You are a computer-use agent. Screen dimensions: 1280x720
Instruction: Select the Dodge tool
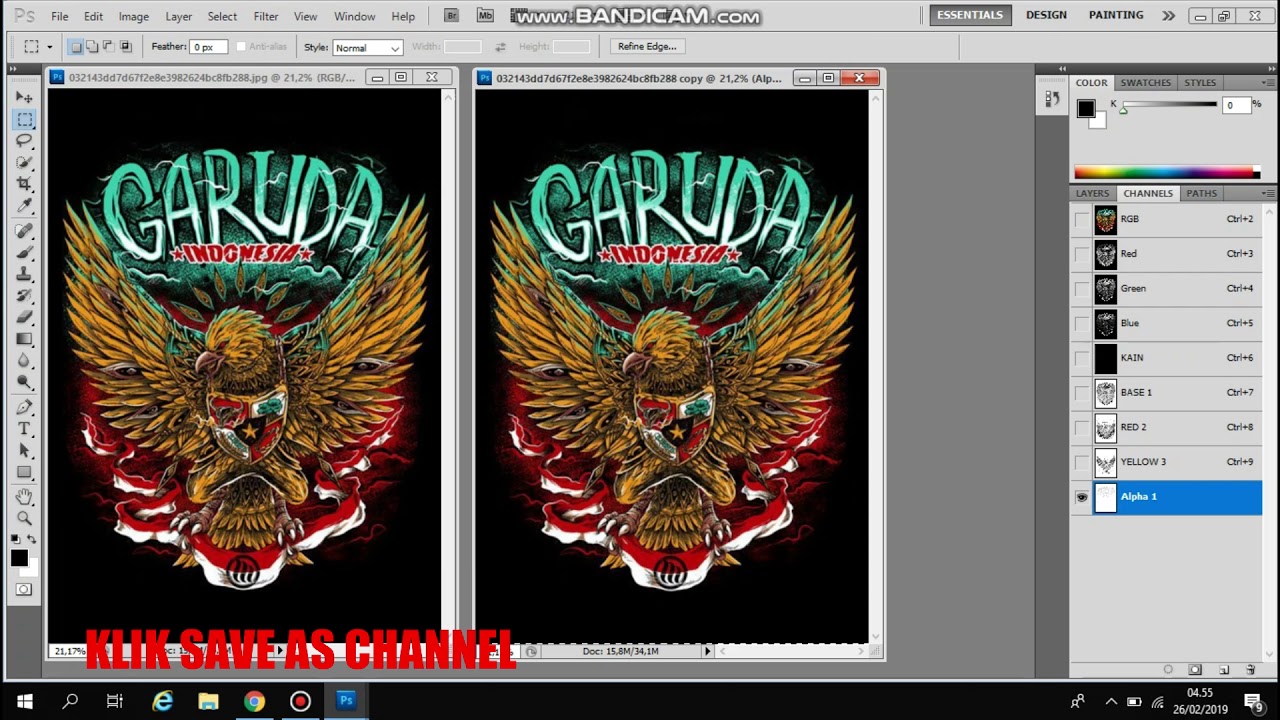coord(24,383)
